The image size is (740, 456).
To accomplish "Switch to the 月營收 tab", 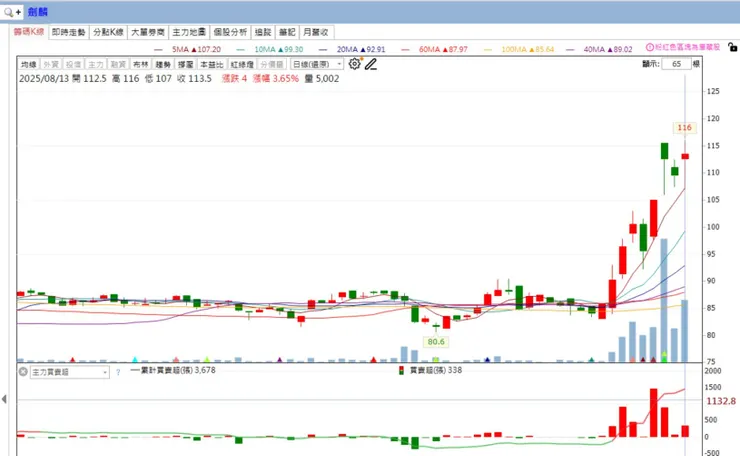I will [x=316, y=32].
